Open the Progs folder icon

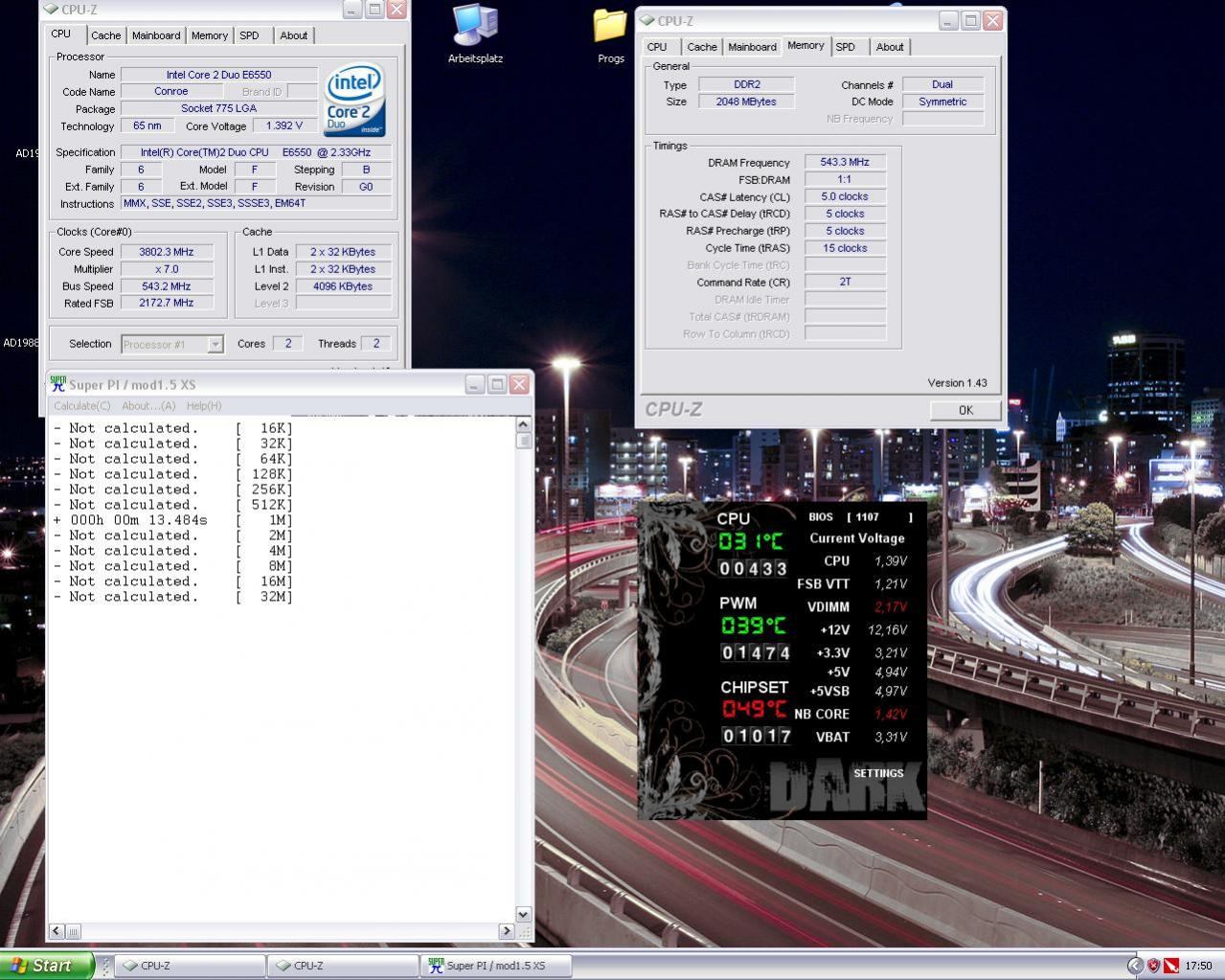(x=610, y=26)
